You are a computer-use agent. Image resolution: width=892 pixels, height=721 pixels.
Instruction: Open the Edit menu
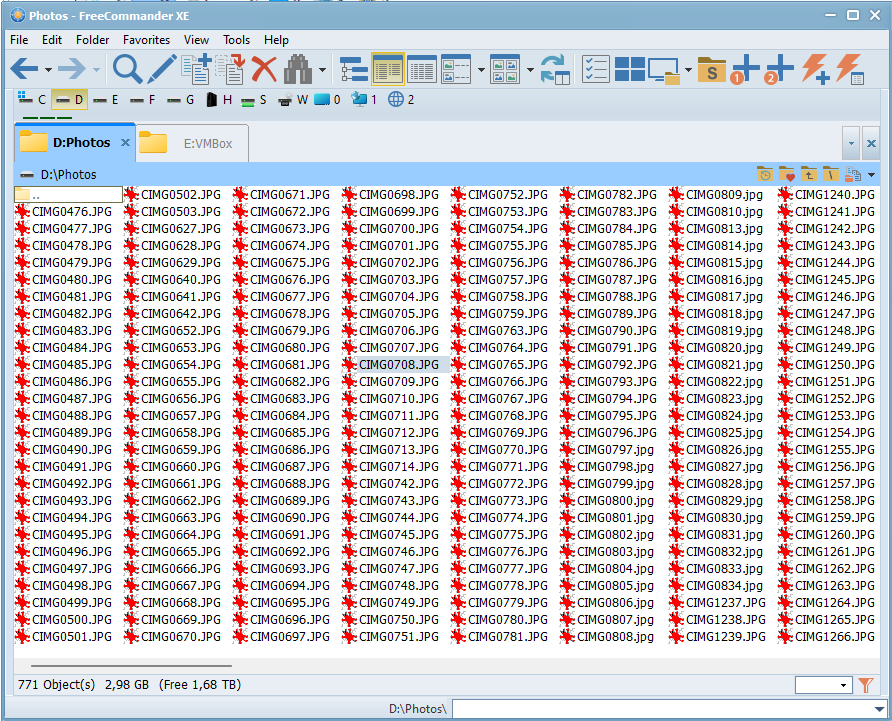coord(52,40)
